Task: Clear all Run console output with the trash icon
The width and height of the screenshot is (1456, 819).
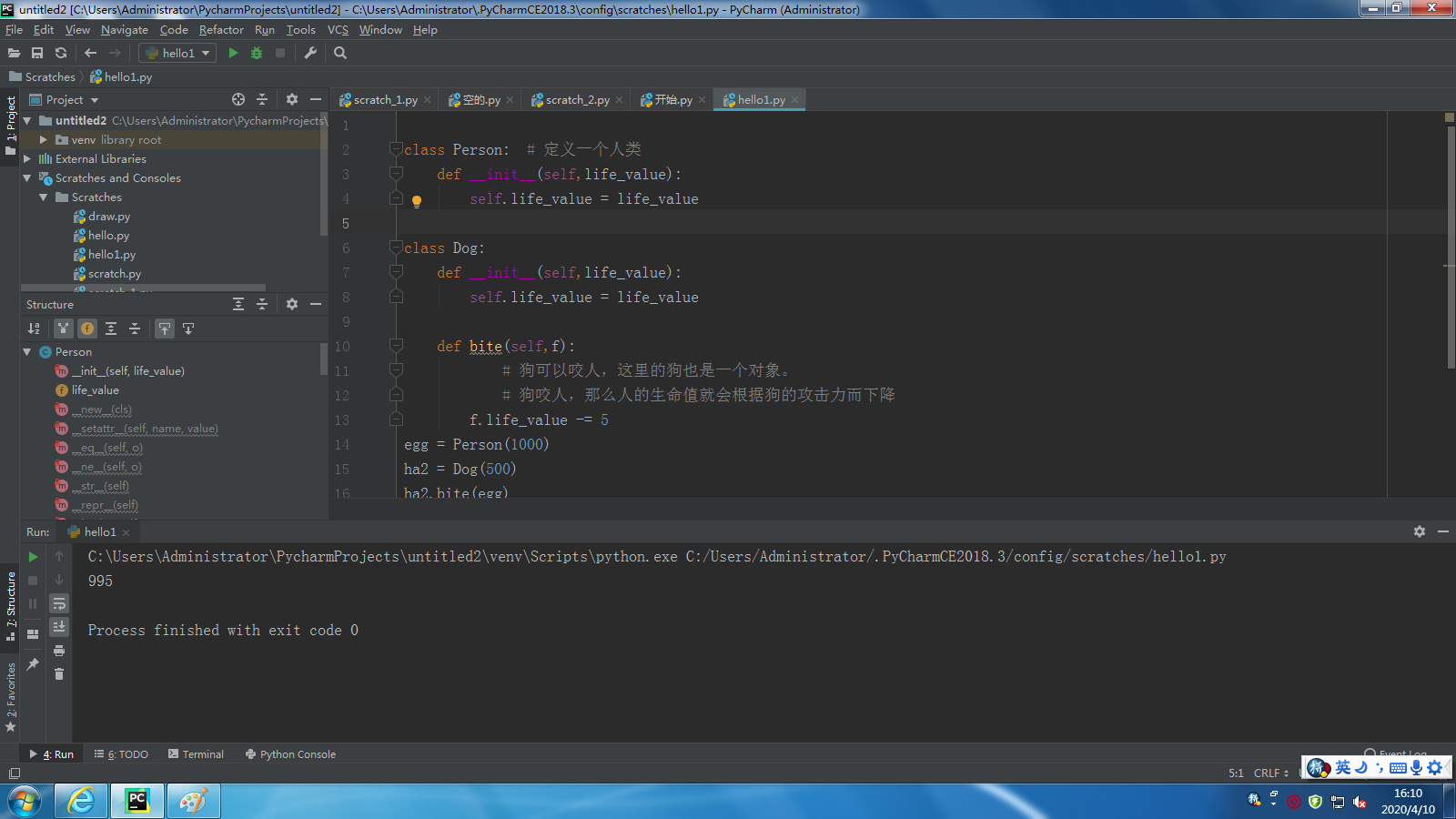Action: tap(59, 674)
